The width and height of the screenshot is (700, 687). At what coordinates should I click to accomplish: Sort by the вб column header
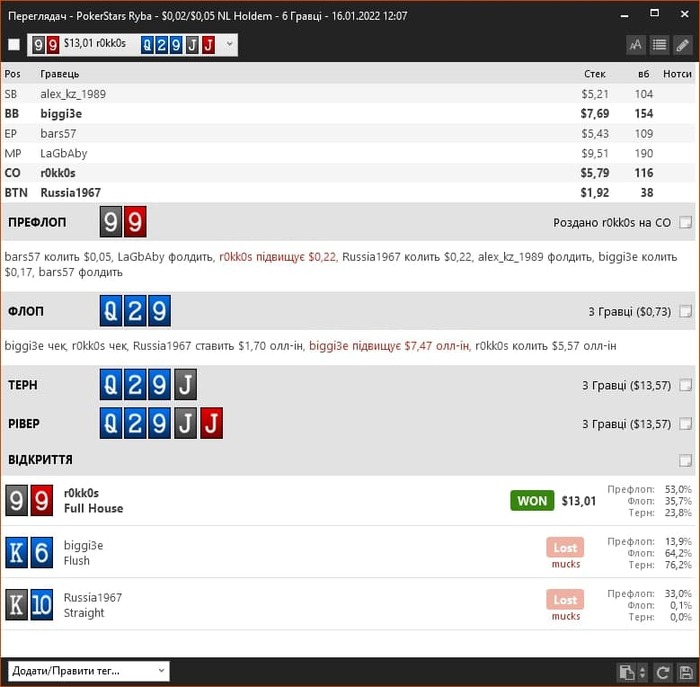click(x=643, y=74)
